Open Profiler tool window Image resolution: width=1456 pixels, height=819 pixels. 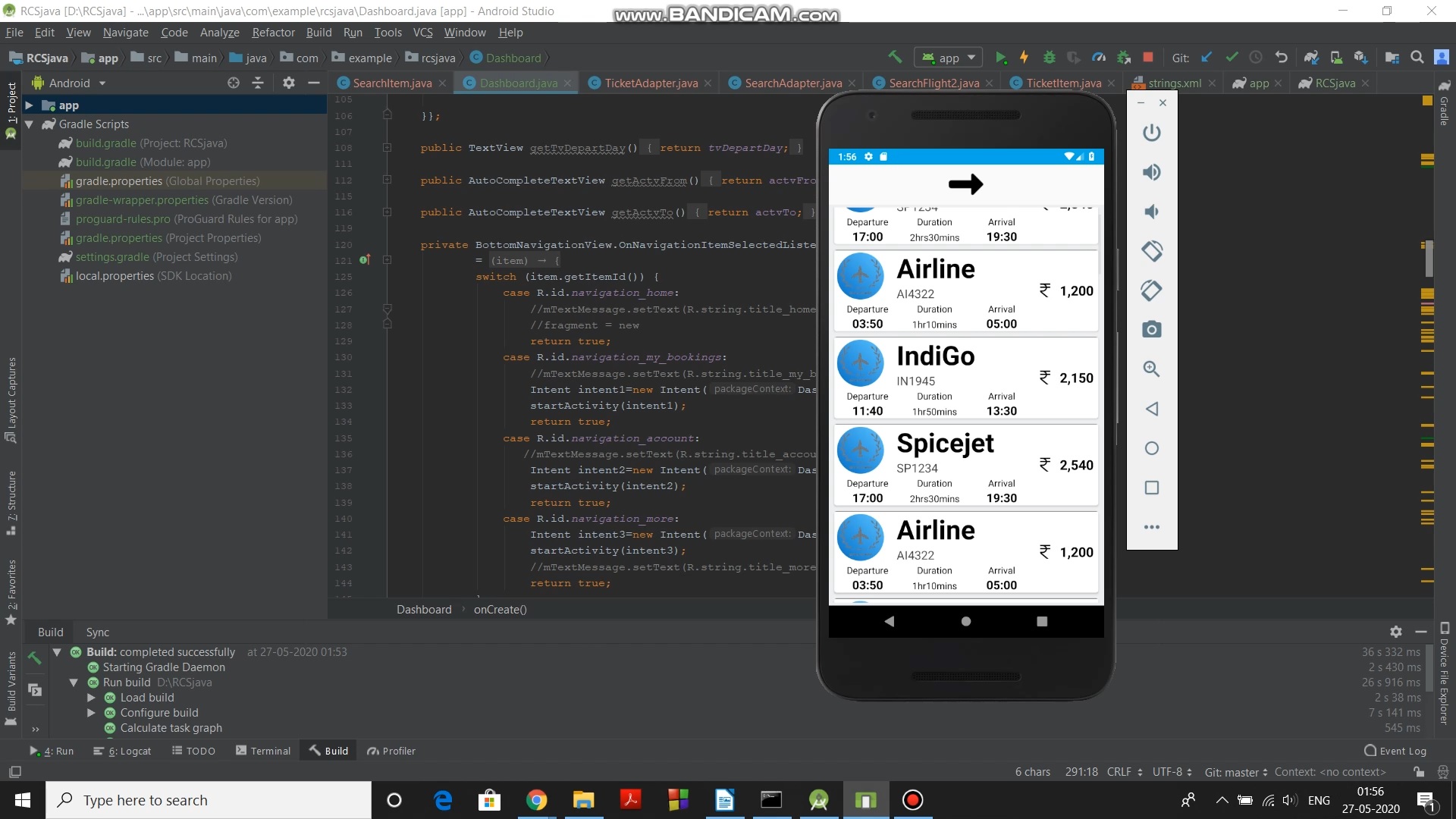(x=391, y=751)
